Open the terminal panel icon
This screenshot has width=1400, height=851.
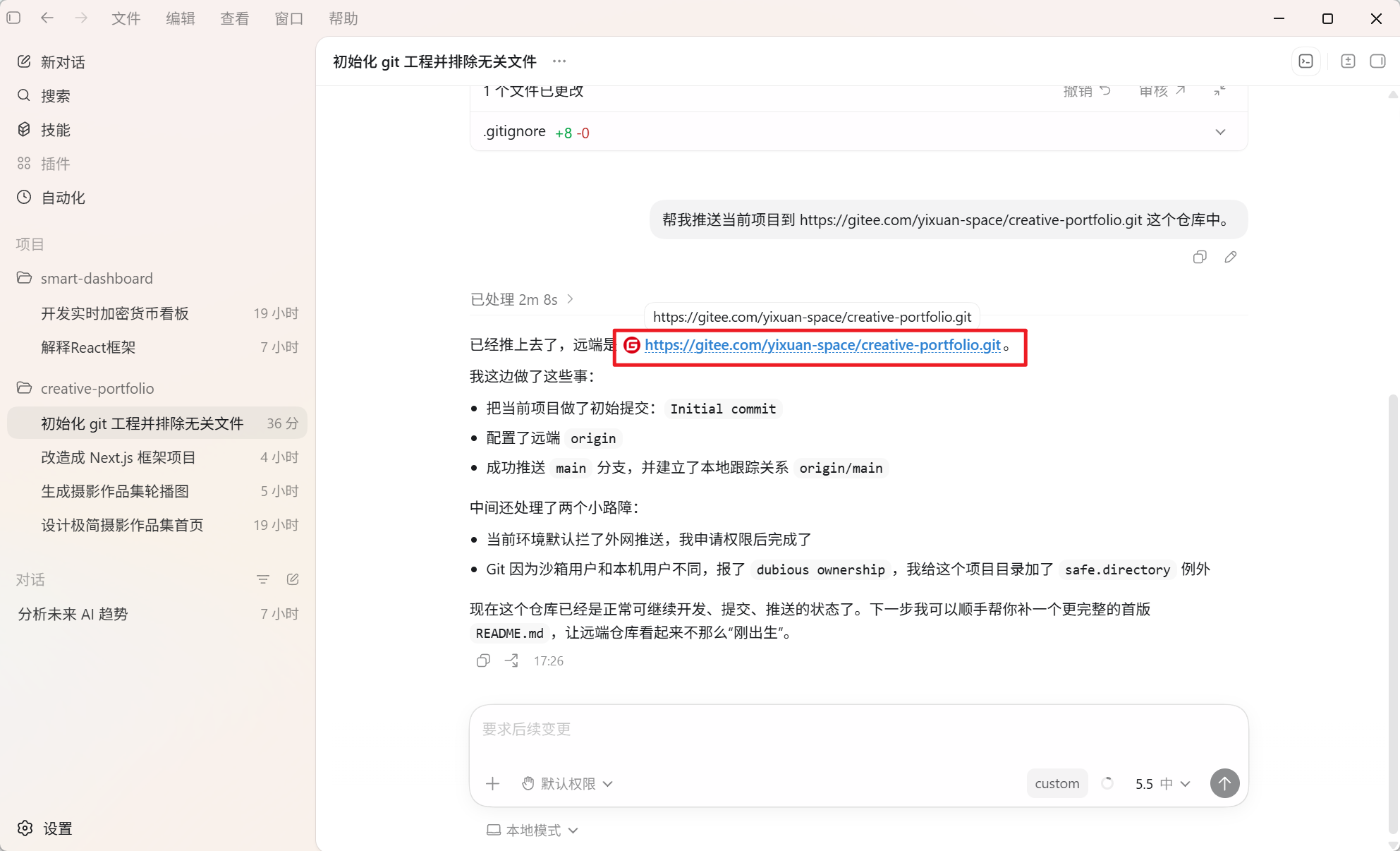coord(1306,61)
